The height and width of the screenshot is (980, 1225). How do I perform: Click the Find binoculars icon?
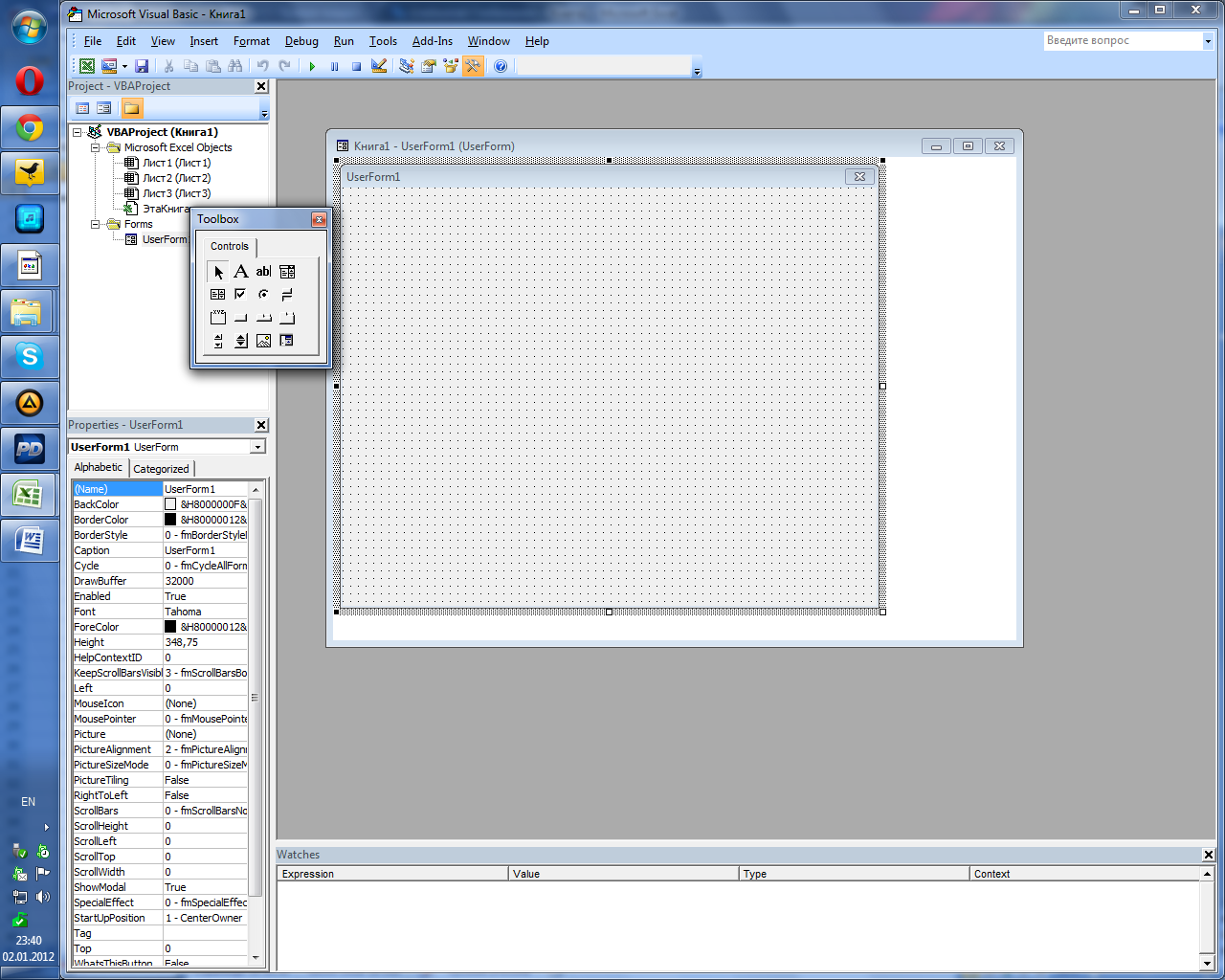tap(234, 66)
